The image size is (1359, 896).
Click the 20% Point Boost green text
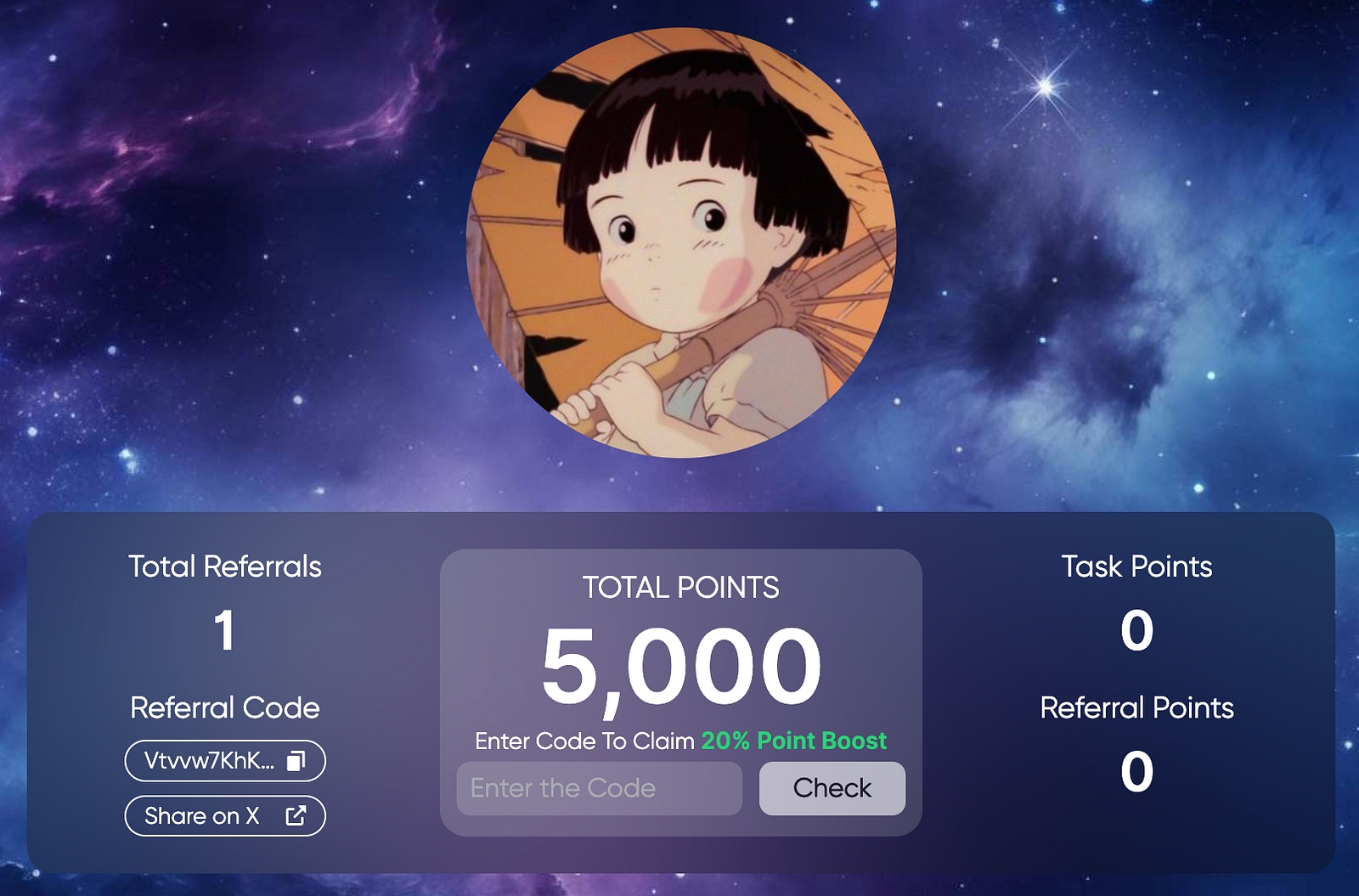(x=793, y=741)
